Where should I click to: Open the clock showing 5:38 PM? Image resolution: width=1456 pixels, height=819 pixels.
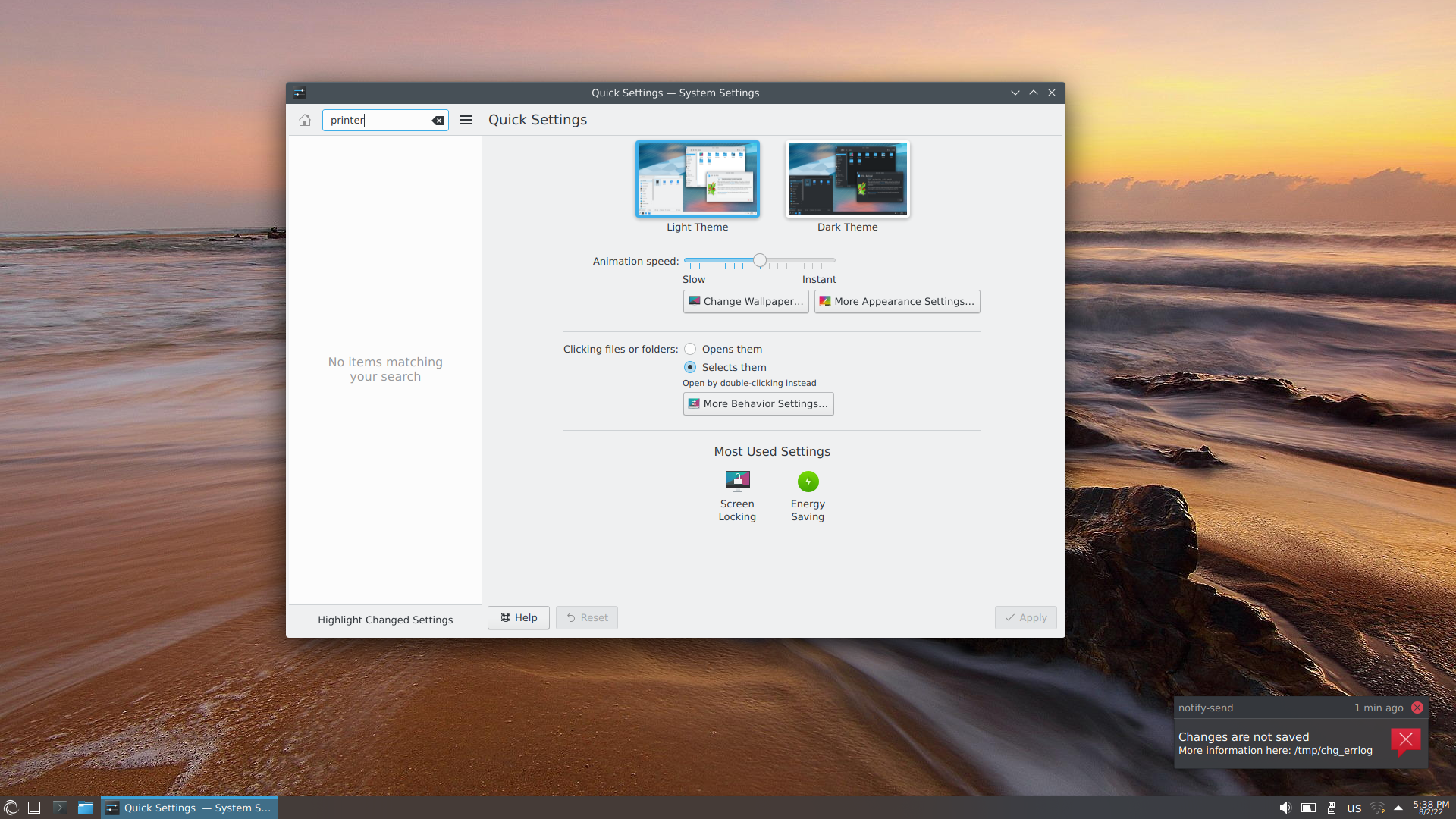pyautogui.click(x=1431, y=808)
